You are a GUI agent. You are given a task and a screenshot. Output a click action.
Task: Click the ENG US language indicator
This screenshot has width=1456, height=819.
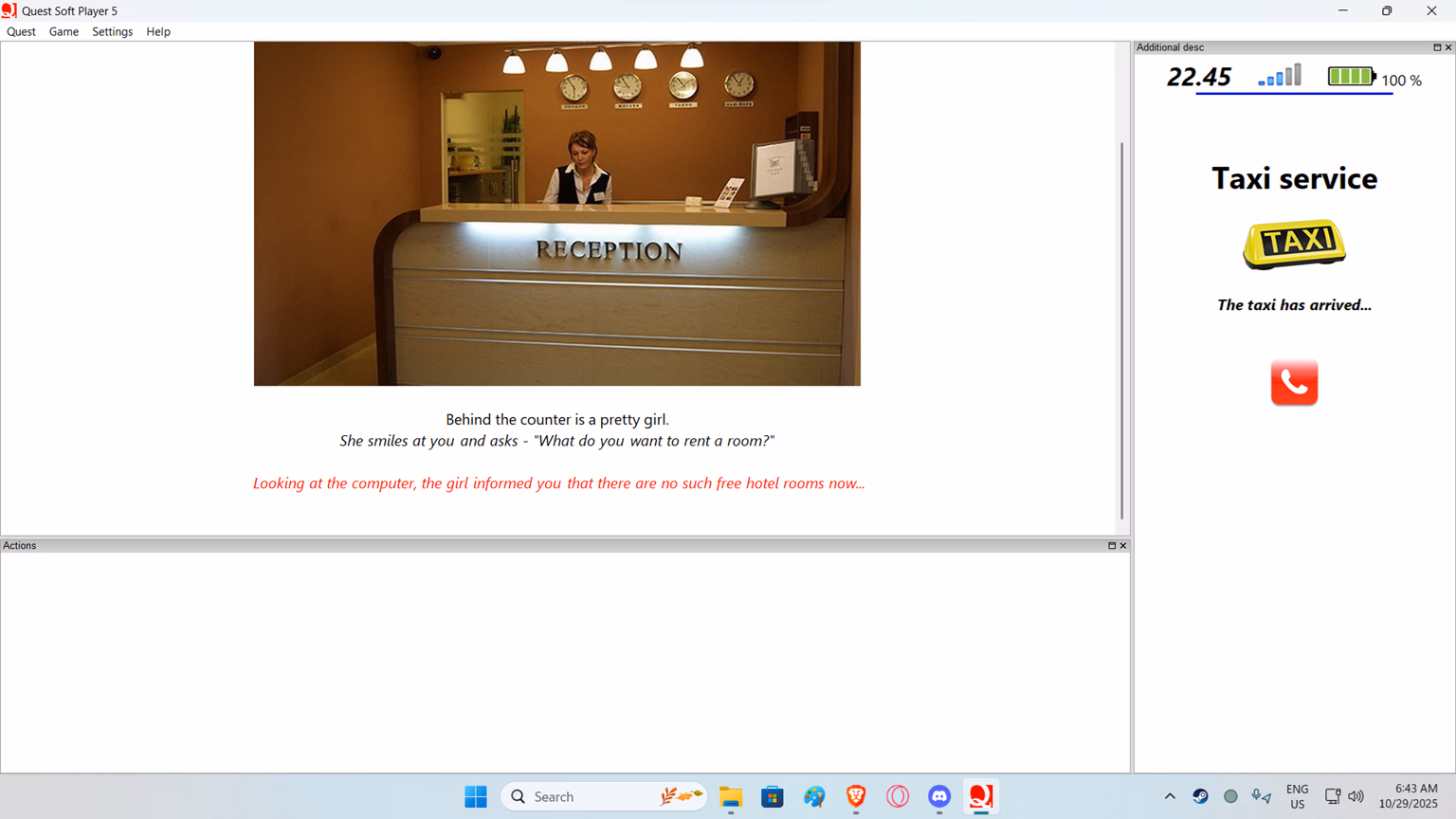[1297, 796]
